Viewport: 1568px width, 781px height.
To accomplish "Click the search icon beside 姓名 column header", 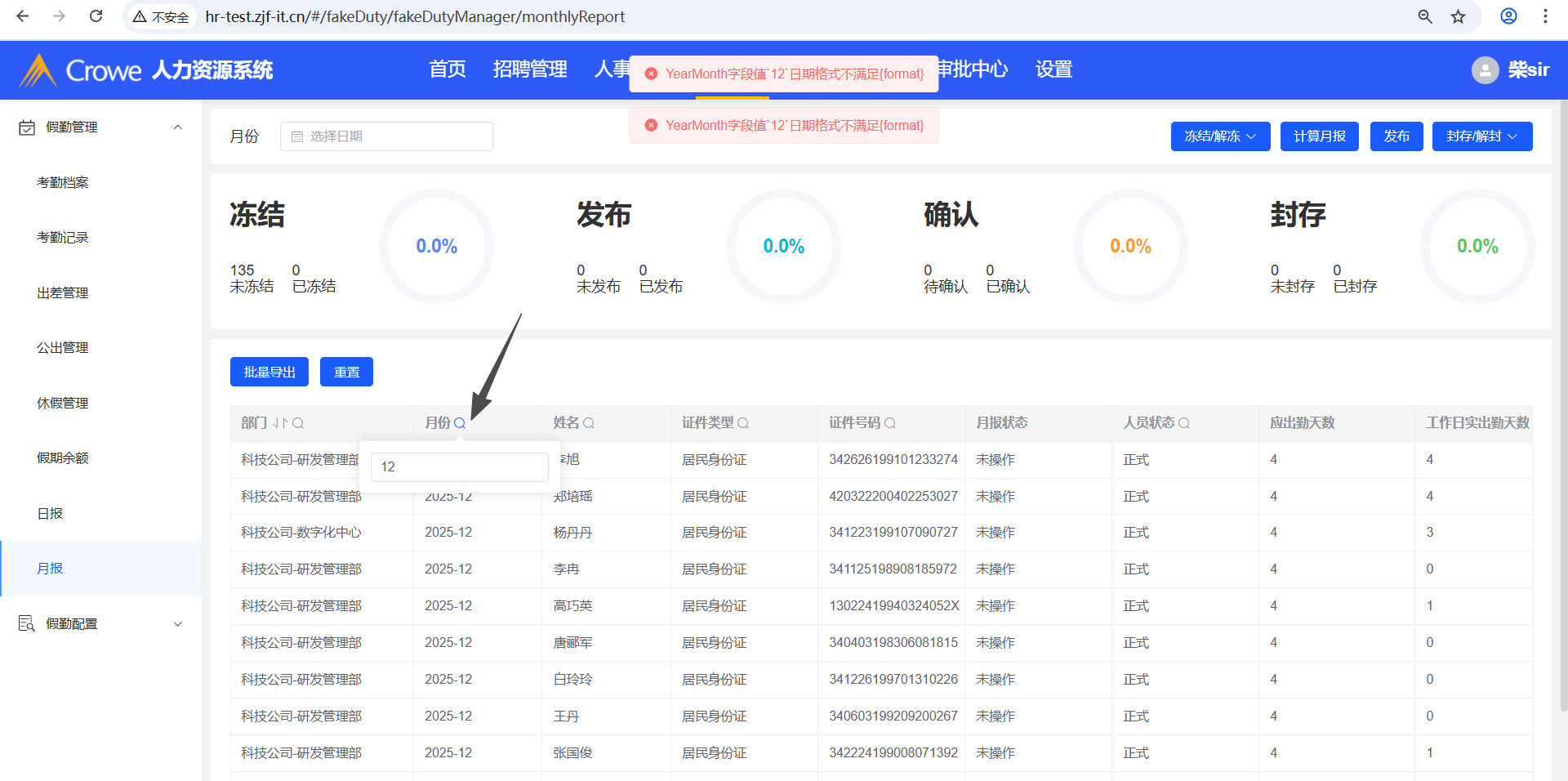I will point(589,423).
